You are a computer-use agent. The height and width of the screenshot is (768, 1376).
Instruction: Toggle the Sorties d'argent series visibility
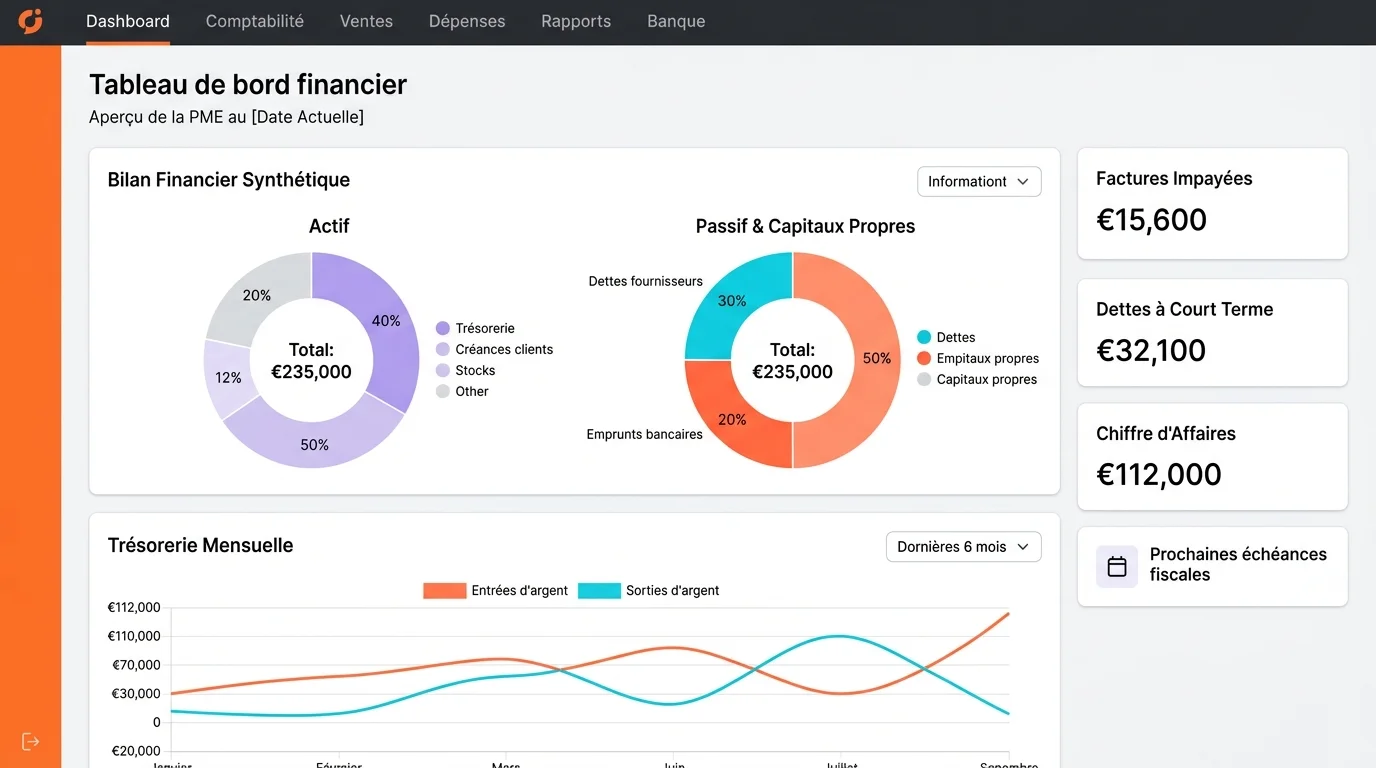pyautogui.click(x=672, y=590)
